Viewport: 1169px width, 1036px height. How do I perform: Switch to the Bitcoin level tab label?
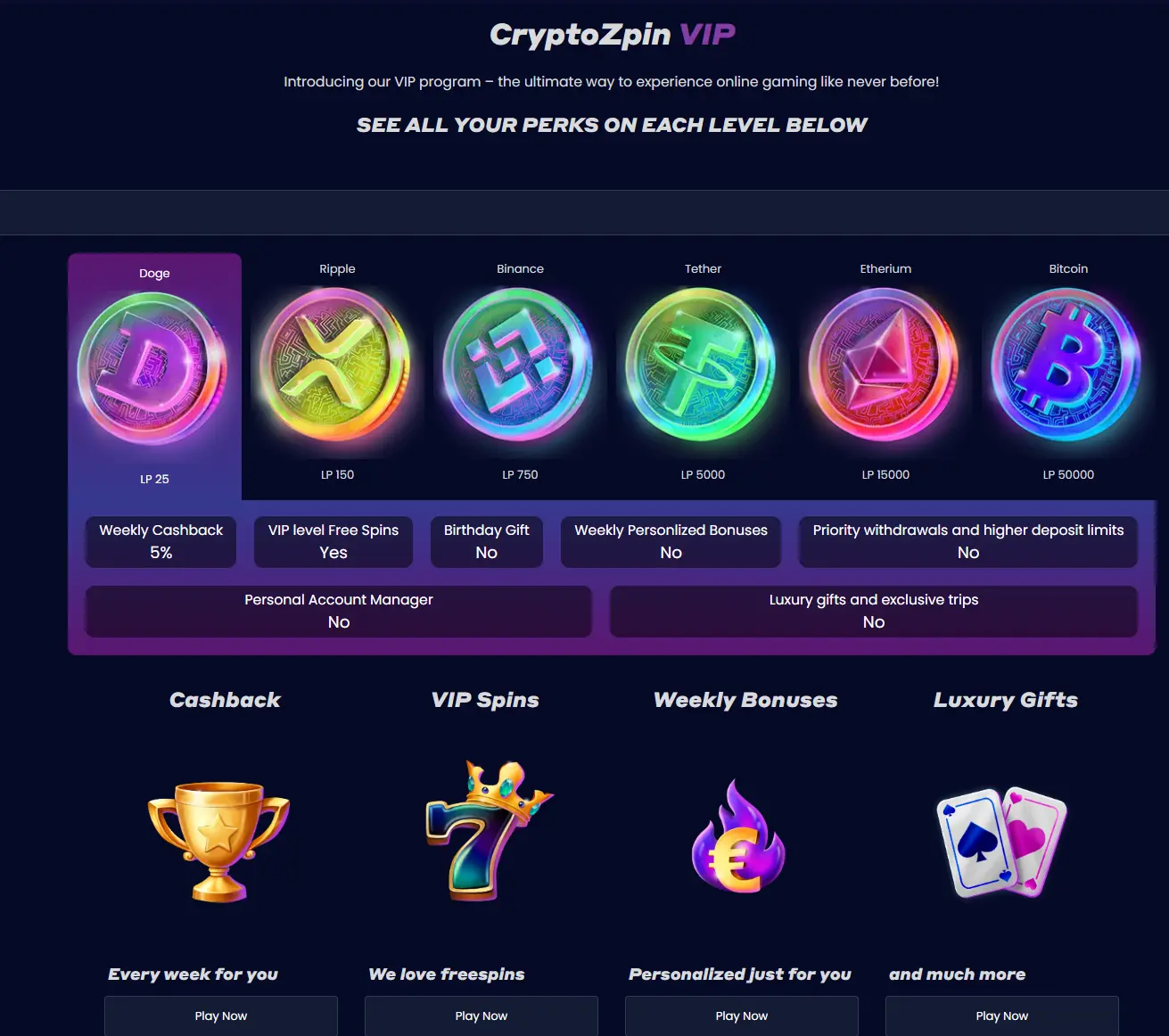pos(1068,268)
